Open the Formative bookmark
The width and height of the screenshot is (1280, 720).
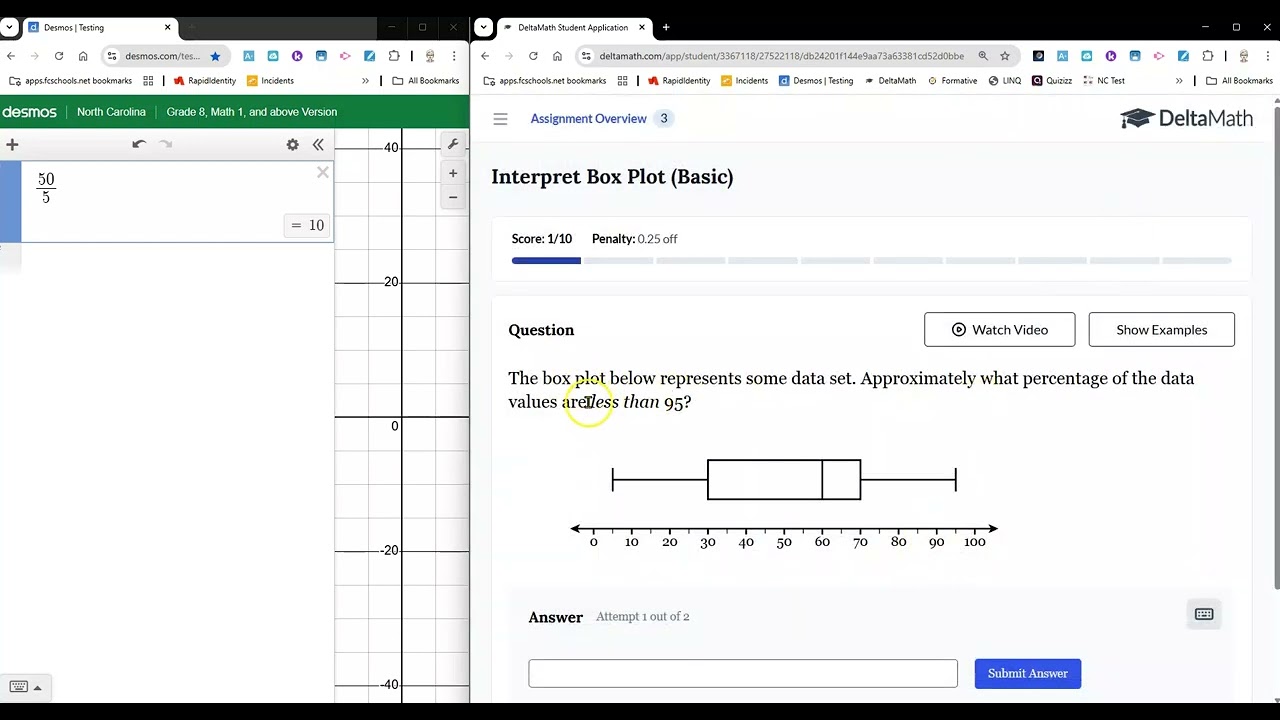click(952, 81)
